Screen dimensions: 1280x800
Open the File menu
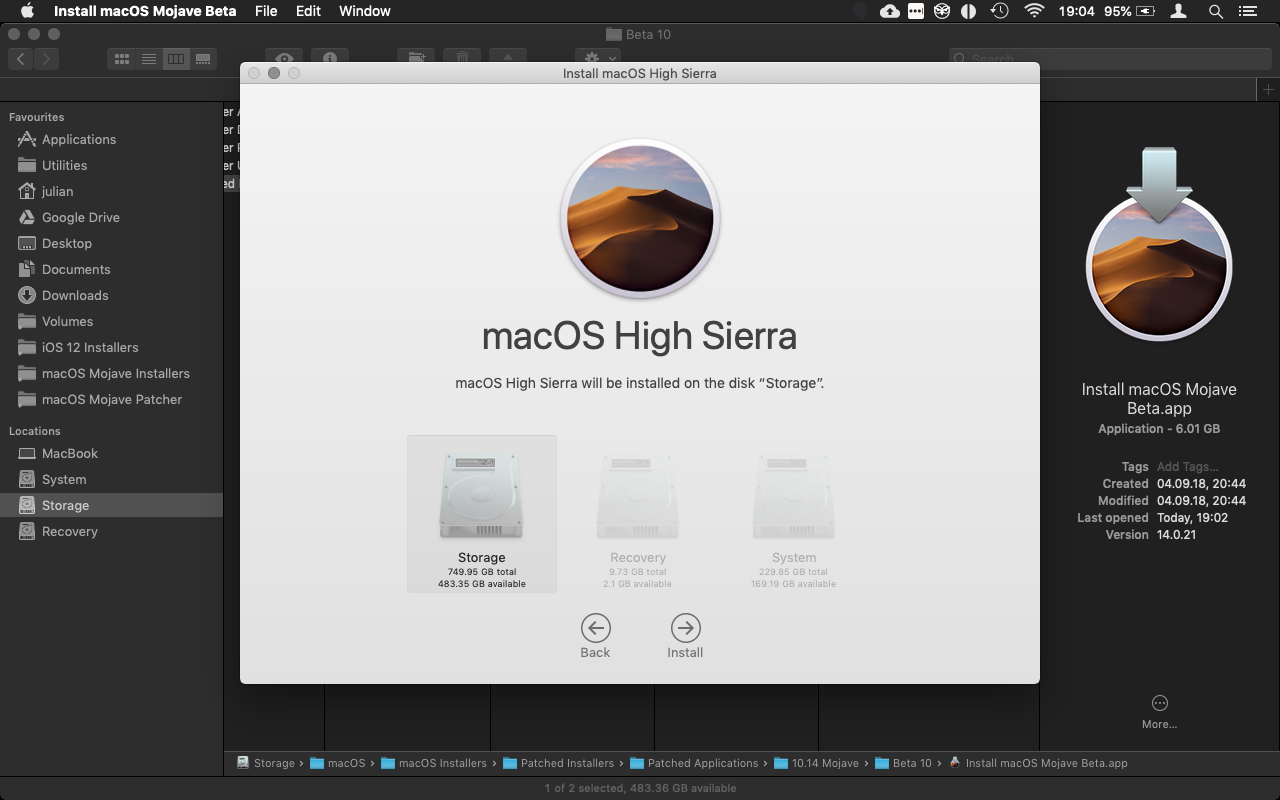click(x=266, y=11)
